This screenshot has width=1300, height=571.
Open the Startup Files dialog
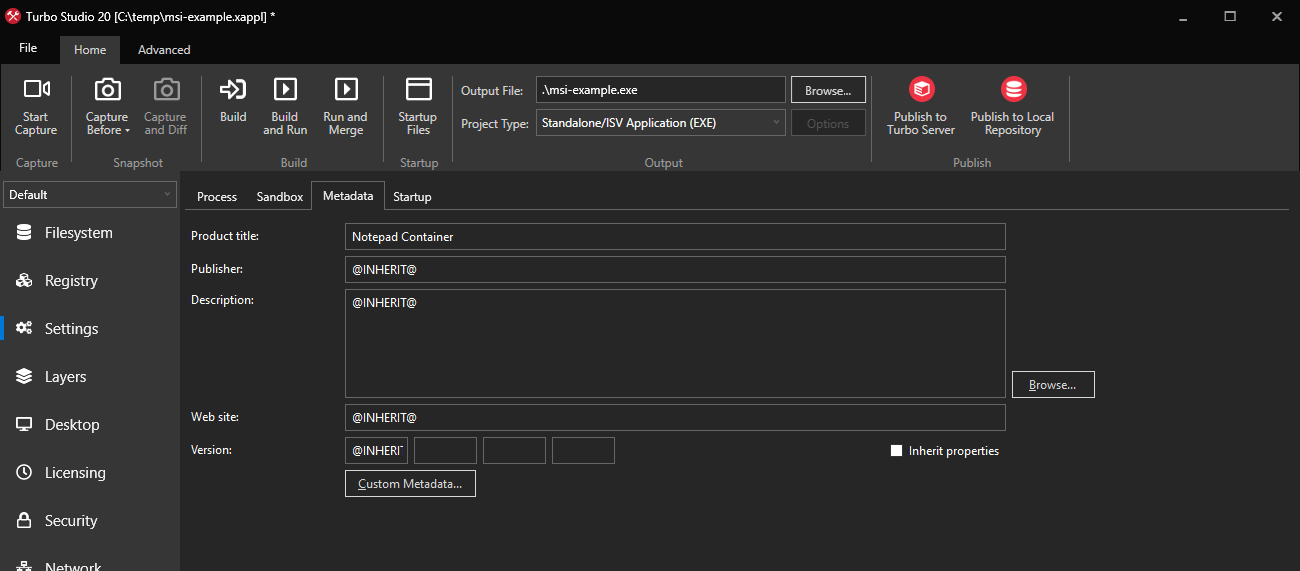(418, 106)
